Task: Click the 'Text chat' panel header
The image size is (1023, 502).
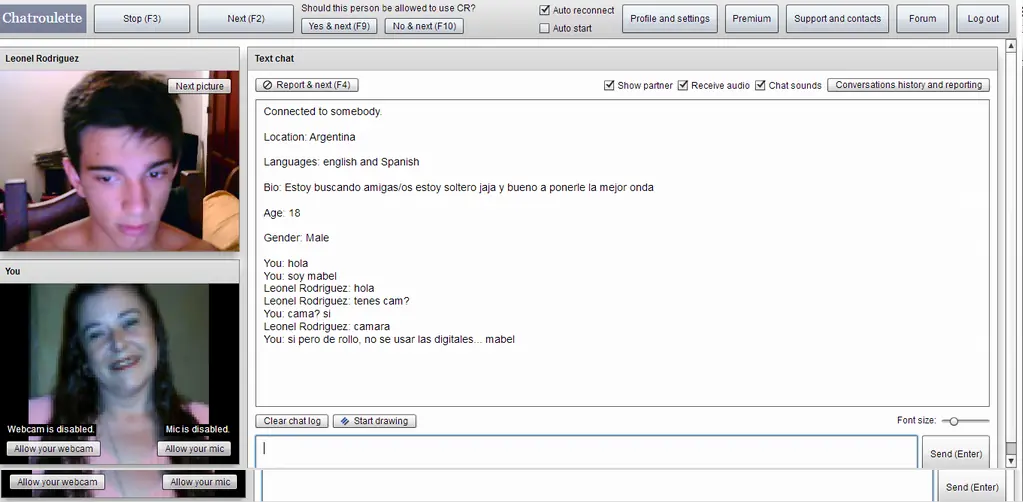Action: point(622,58)
